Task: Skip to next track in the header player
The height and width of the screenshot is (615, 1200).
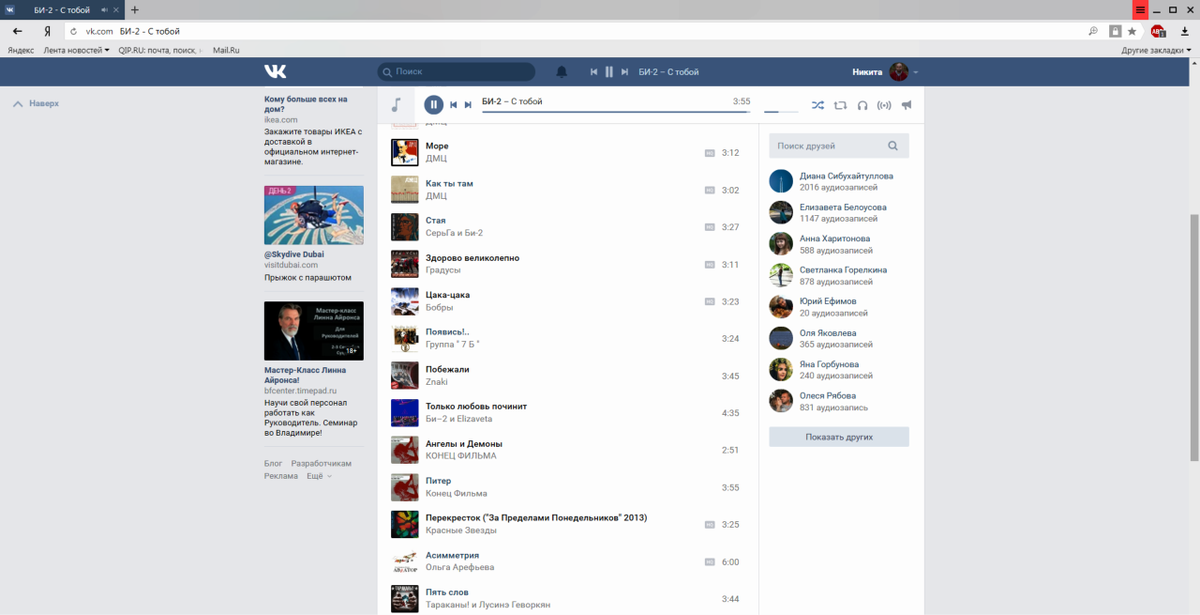Action: coord(625,72)
